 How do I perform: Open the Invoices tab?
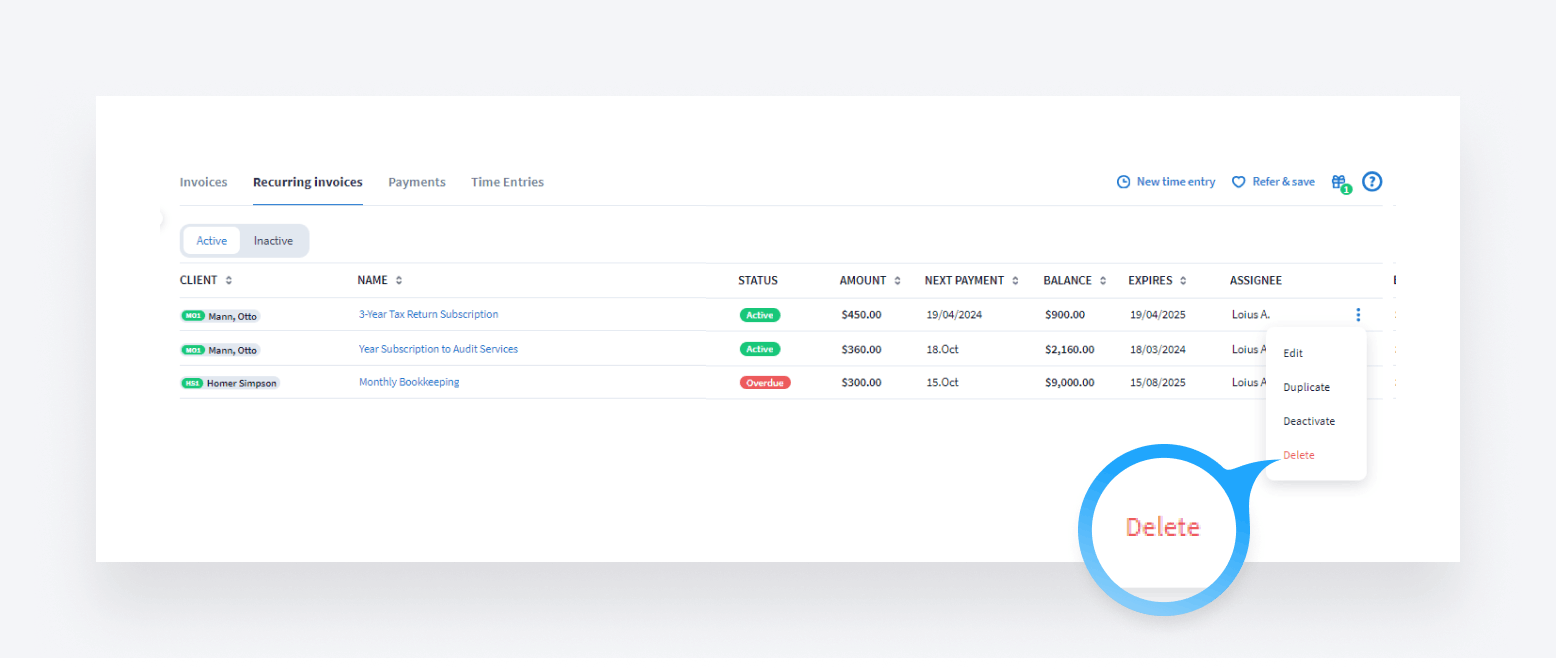(x=203, y=182)
